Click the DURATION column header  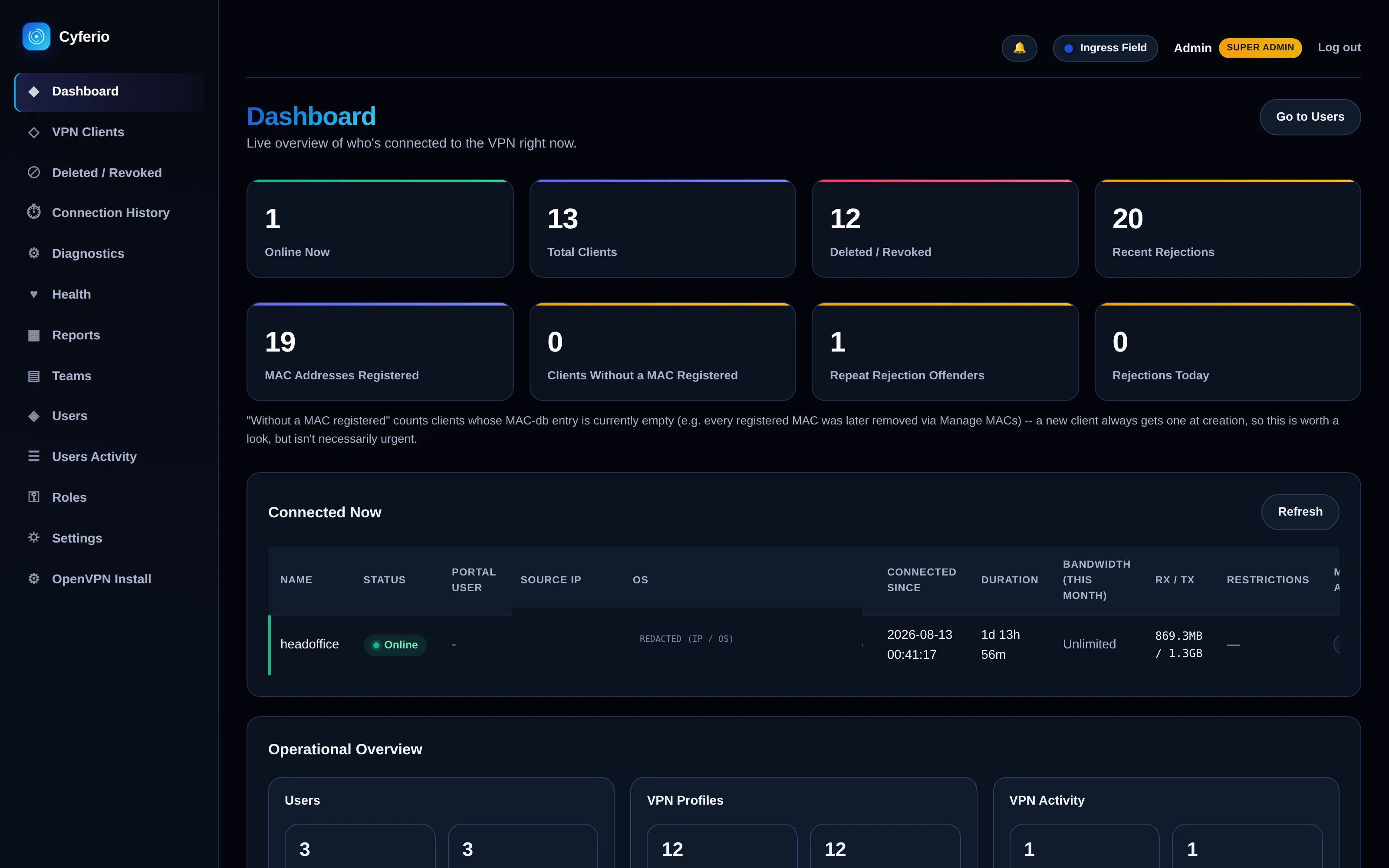click(x=1010, y=580)
